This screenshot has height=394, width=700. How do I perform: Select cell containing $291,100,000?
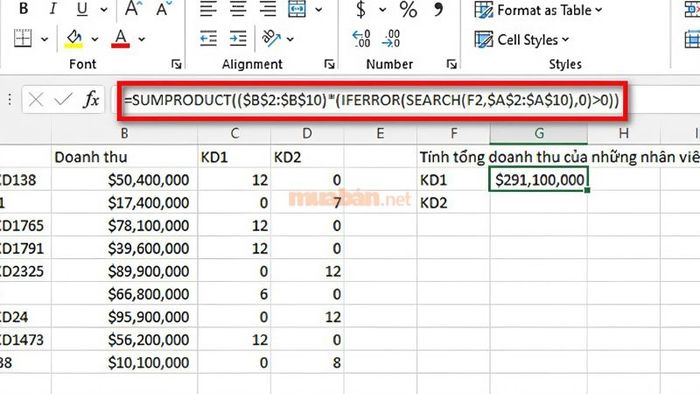(539, 180)
